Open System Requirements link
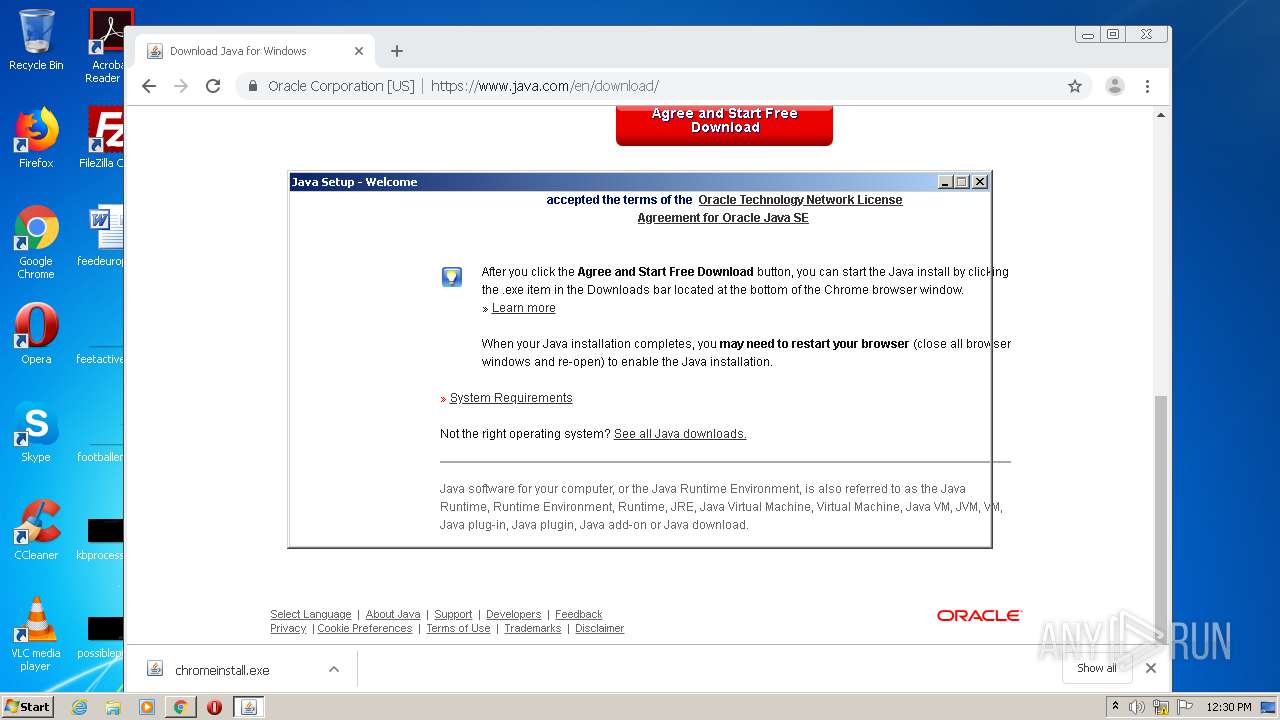This screenshot has width=1280, height=720. [511, 398]
